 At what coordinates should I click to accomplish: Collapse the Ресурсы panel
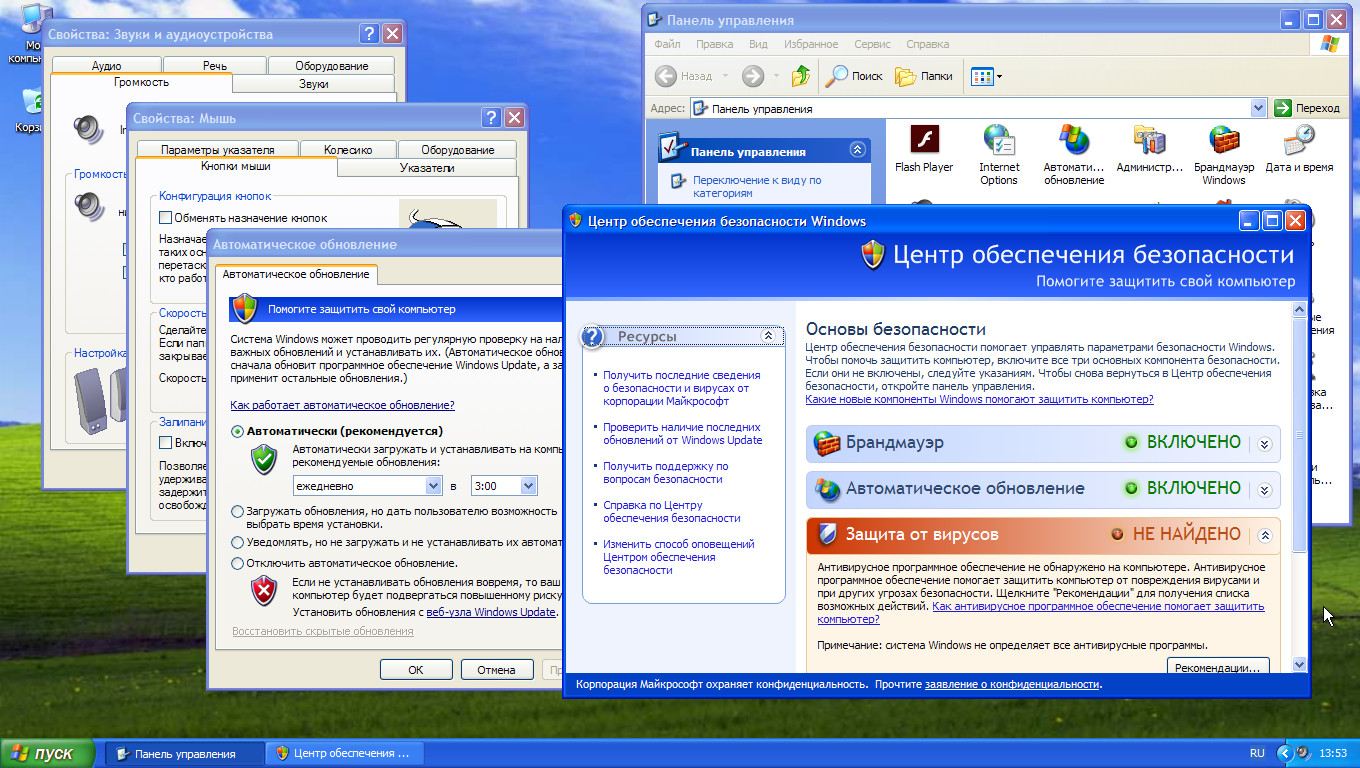pos(768,337)
